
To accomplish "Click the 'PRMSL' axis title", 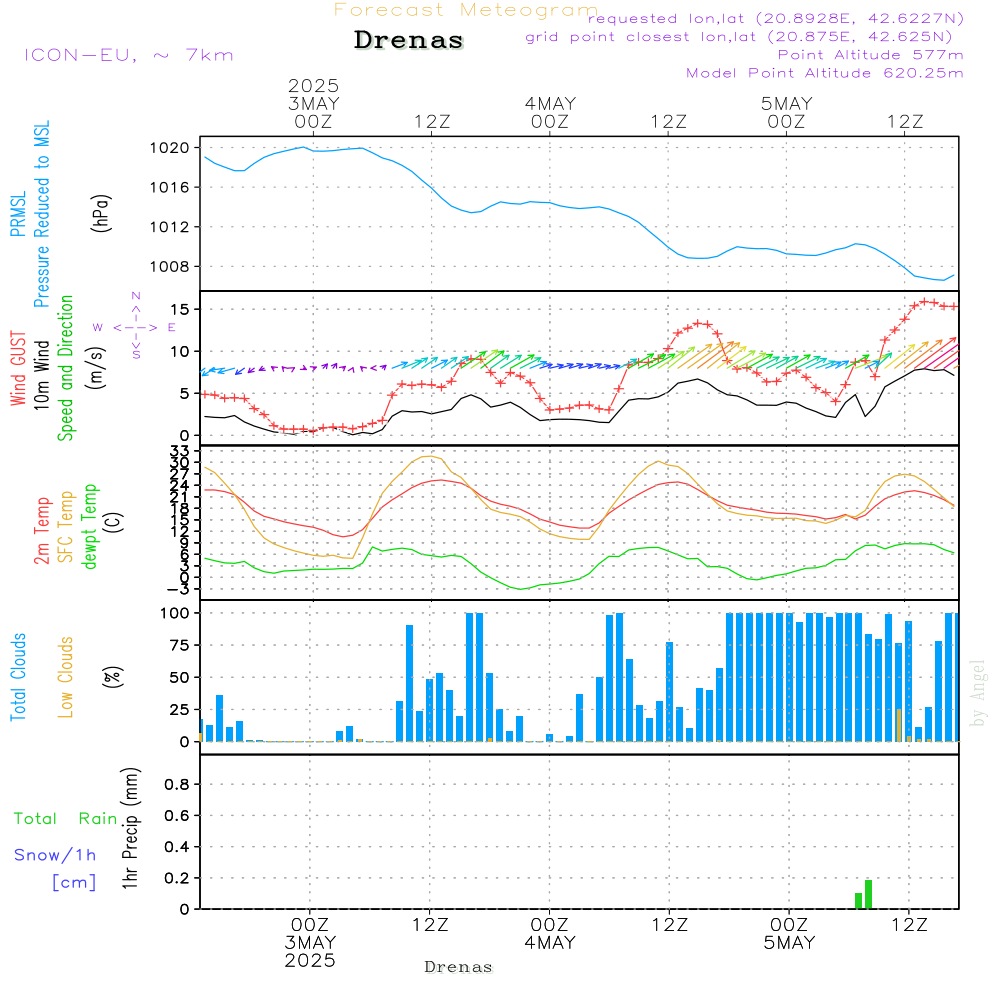I will point(18,214).
